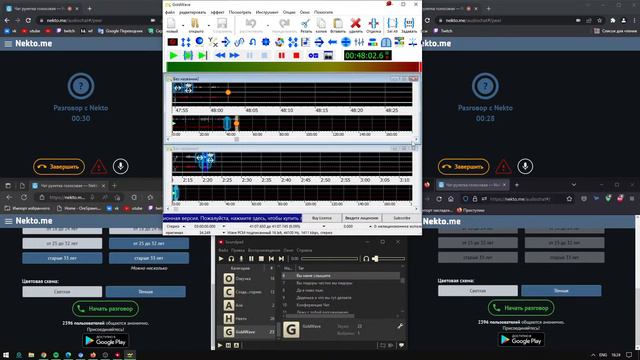Click the blue left arrow effect icon
Image resolution: width=640 pixels, height=360 pixels.
click(x=332, y=42)
